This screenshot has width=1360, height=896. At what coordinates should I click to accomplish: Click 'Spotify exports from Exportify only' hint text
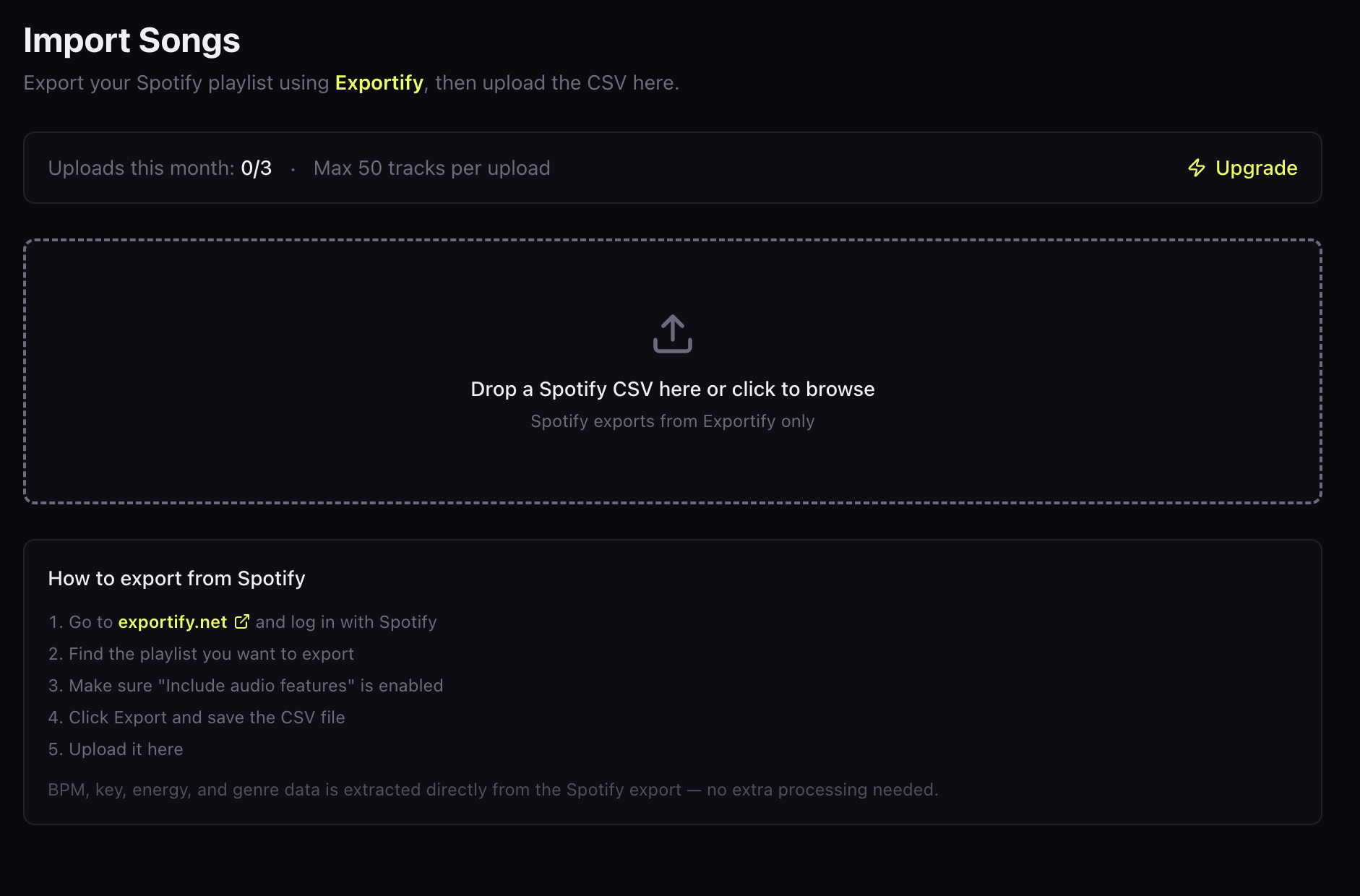pos(672,421)
